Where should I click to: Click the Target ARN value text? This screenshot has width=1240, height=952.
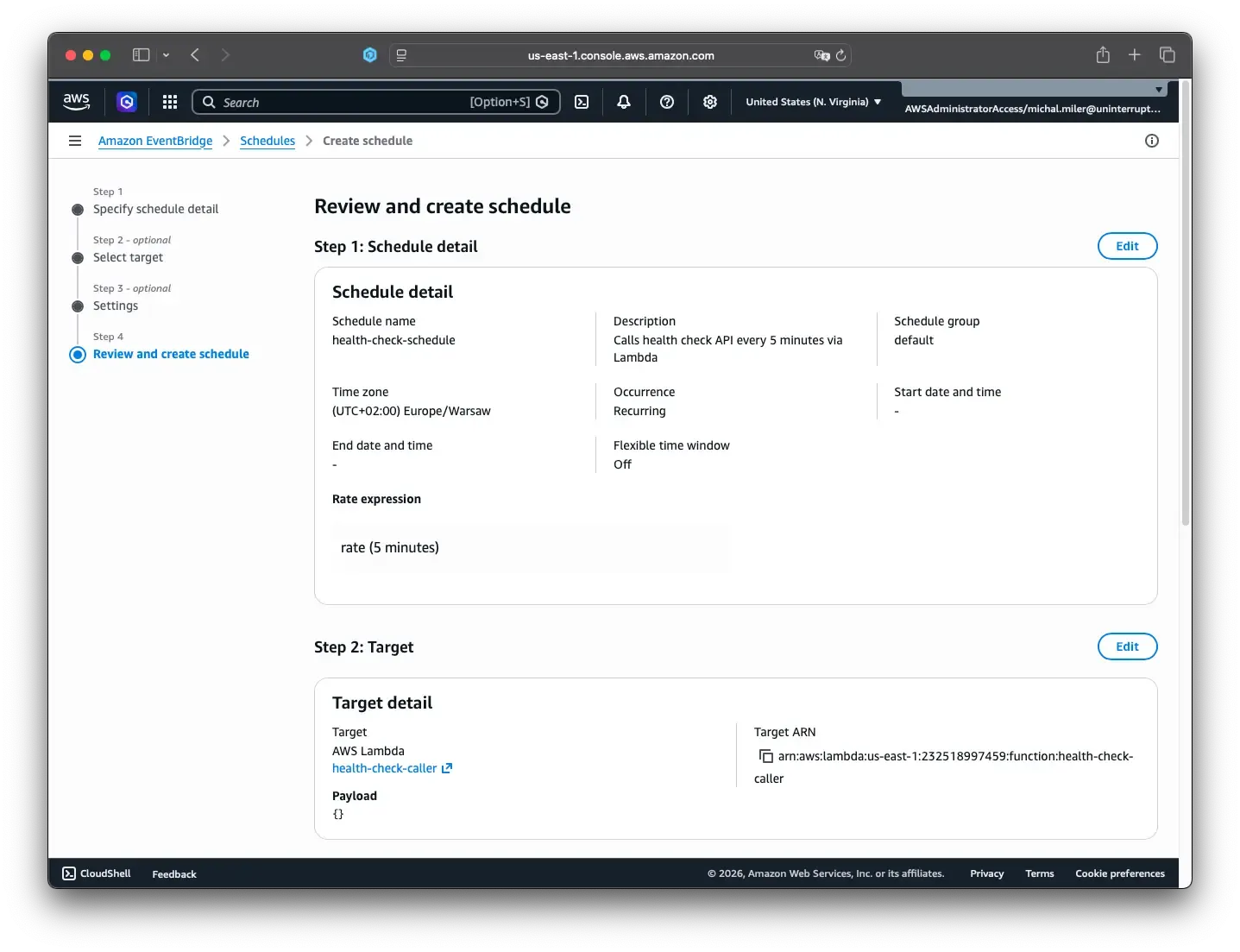click(x=944, y=767)
